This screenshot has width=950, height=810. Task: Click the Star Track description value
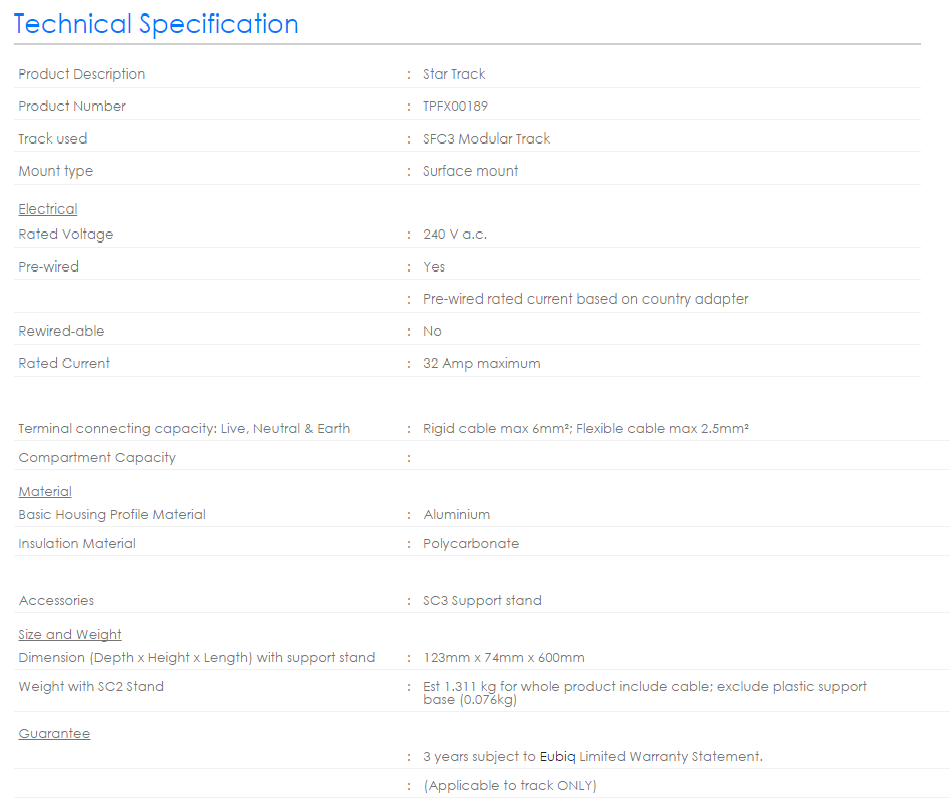tap(454, 74)
